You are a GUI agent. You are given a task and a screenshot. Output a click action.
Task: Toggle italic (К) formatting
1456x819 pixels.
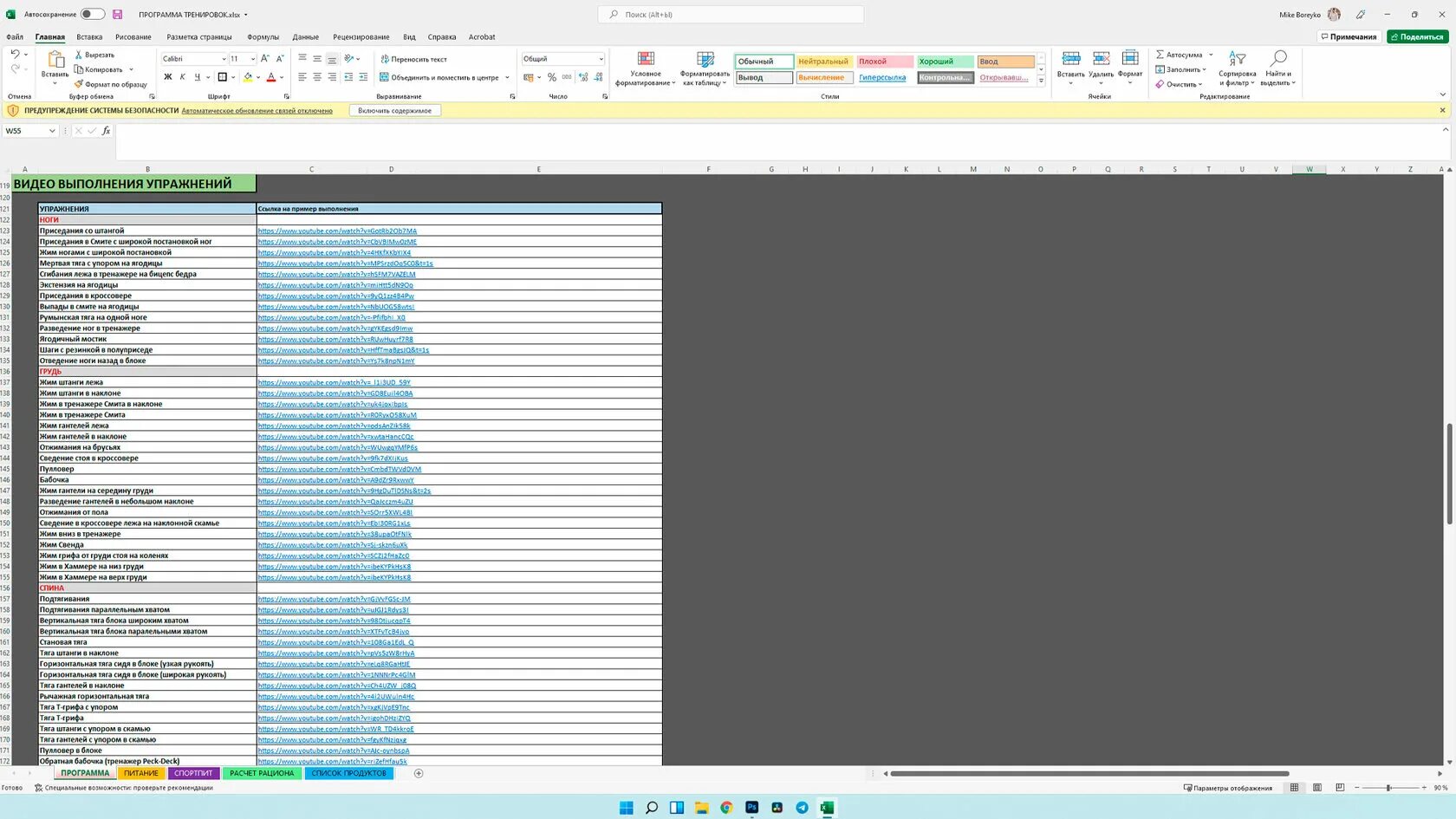[x=182, y=77]
